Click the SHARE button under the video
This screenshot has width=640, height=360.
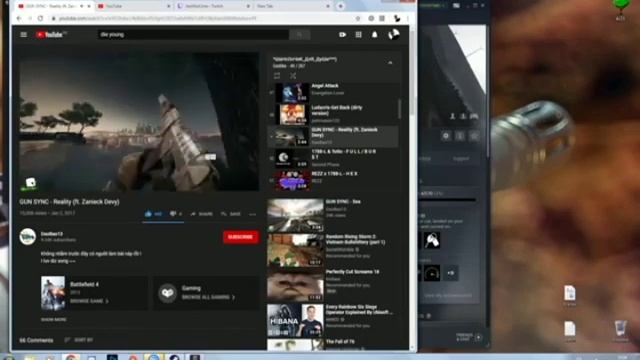pyautogui.click(x=202, y=214)
